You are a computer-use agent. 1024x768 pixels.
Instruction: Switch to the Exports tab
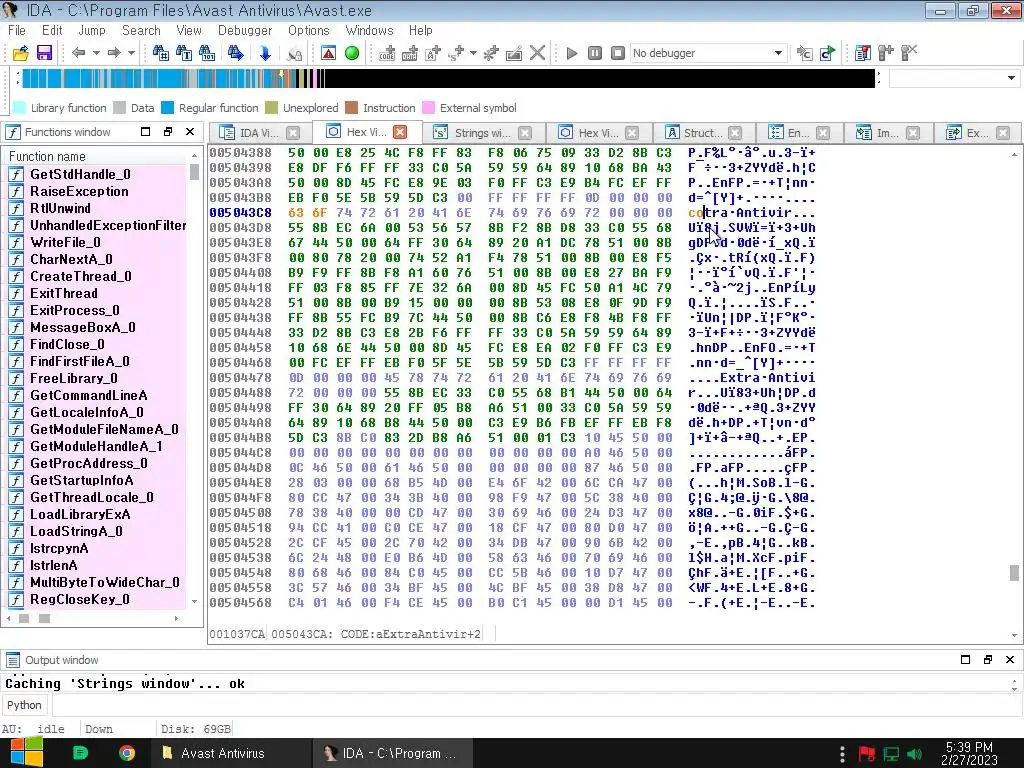[x=977, y=133]
